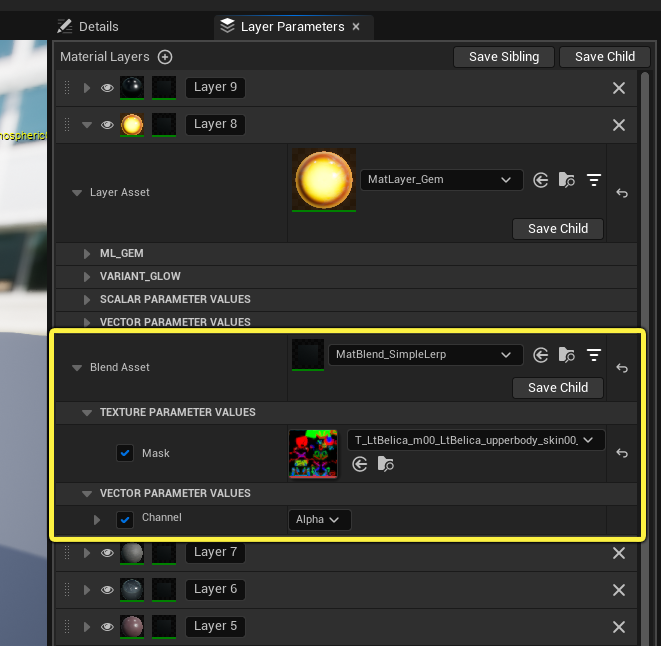661x646 pixels.
Task: Click the Save Sibling button
Action: 504,57
